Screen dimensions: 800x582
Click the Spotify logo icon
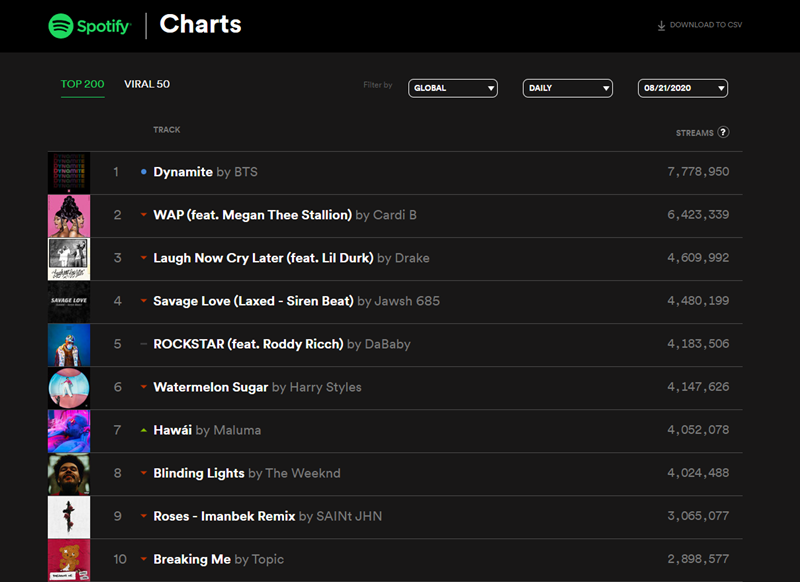(x=61, y=26)
